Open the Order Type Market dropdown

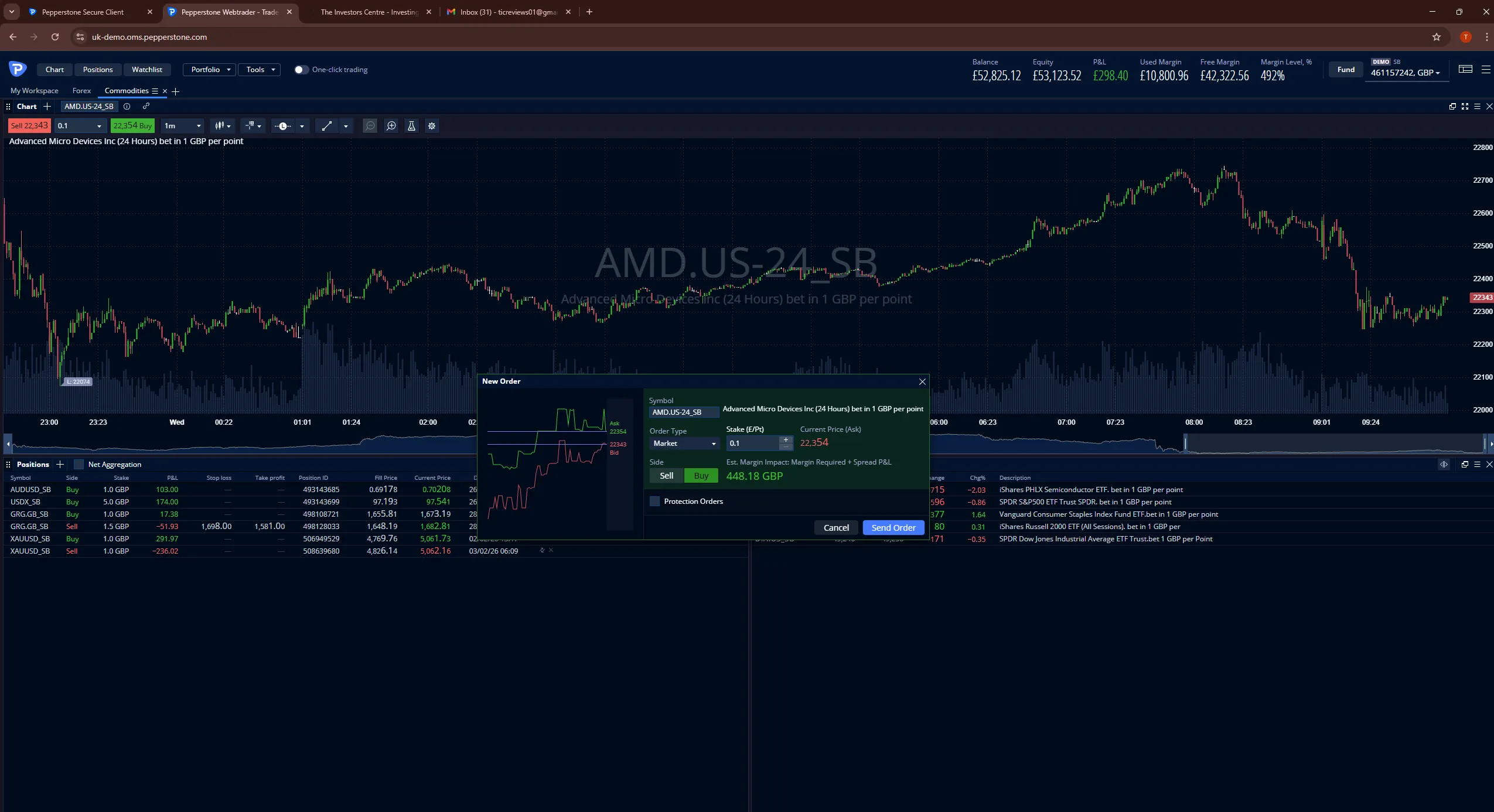click(x=684, y=443)
